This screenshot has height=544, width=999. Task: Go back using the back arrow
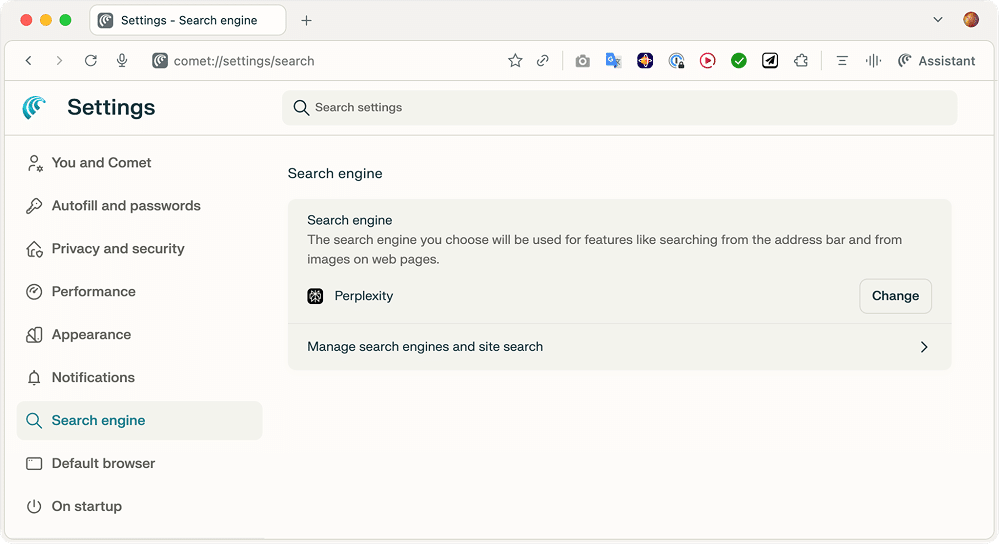29,61
